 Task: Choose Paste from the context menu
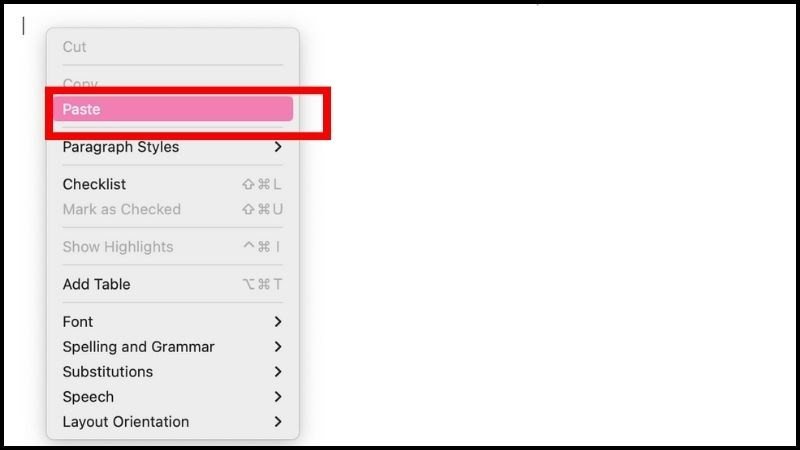click(173, 109)
